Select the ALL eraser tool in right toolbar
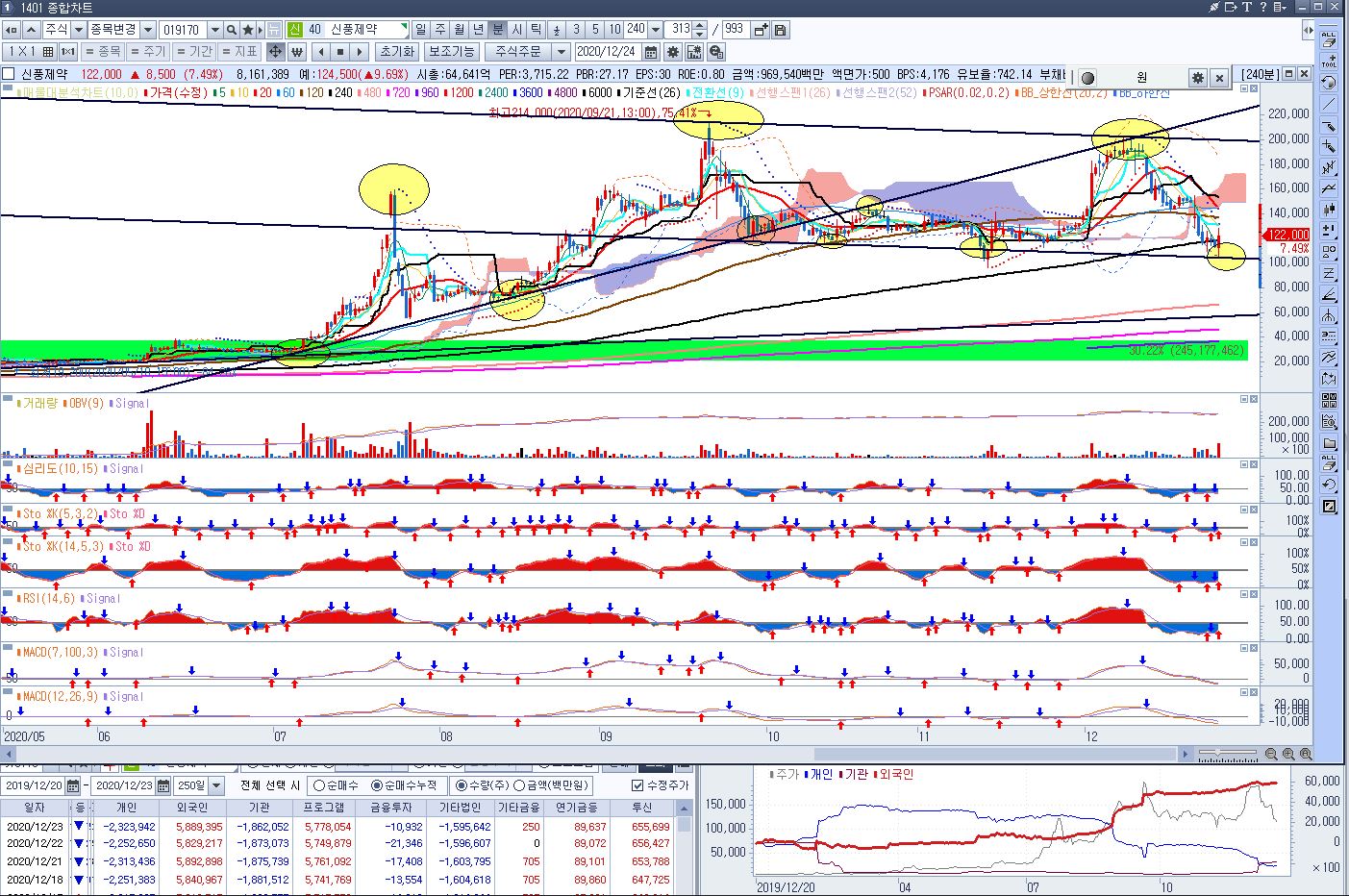1349x896 pixels. (x=1329, y=38)
